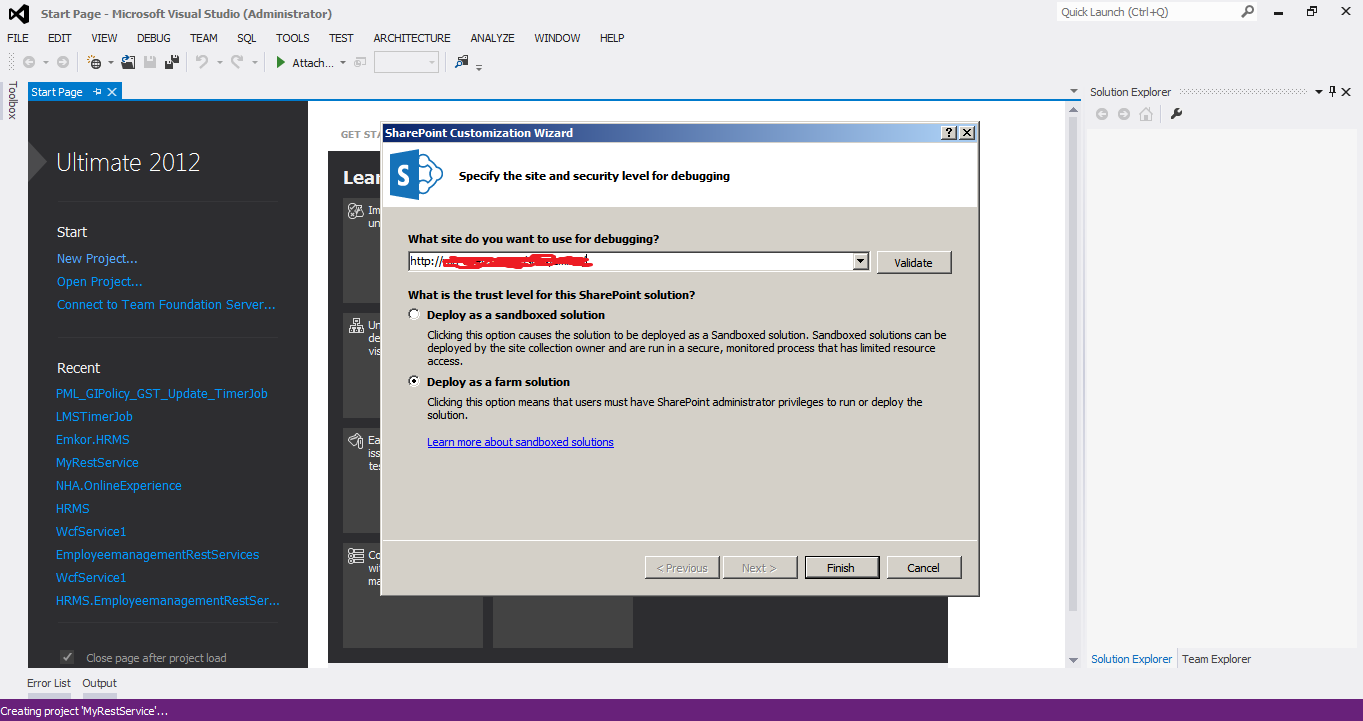Viewport: 1363px width, 721px height.
Task: Open Learn more about sandboxed solutions link
Action: 520,441
